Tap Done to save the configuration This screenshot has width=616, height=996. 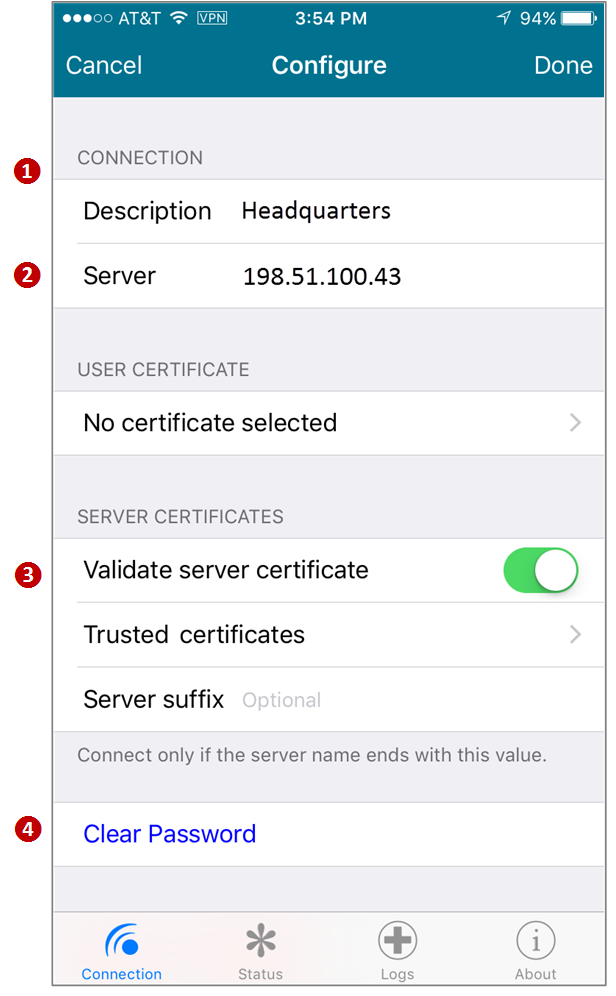click(x=563, y=65)
